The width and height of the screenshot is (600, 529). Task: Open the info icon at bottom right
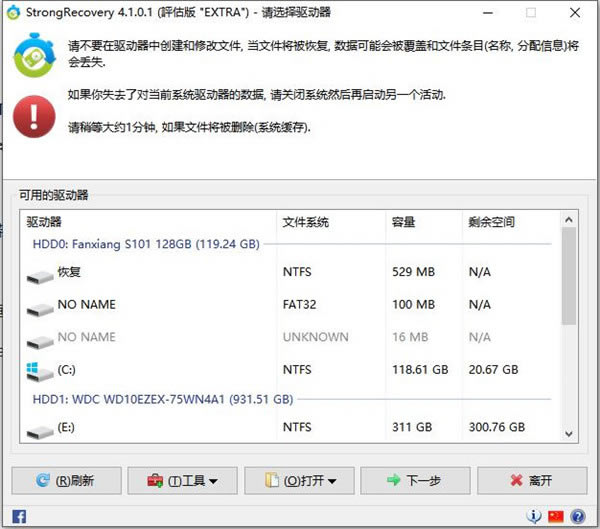534,516
